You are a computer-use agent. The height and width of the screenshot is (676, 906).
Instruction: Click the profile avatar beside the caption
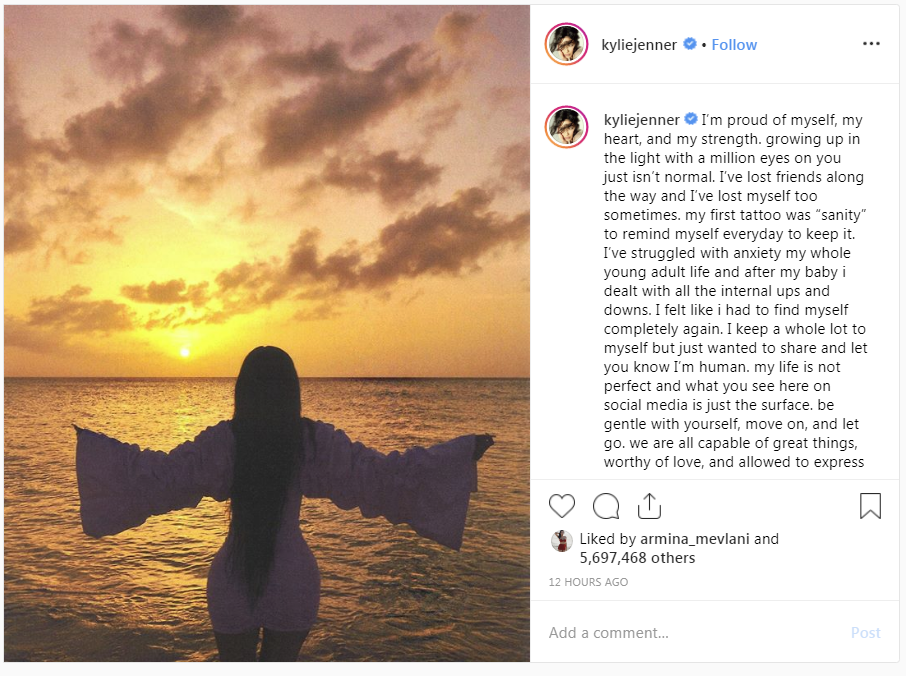tap(565, 127)
